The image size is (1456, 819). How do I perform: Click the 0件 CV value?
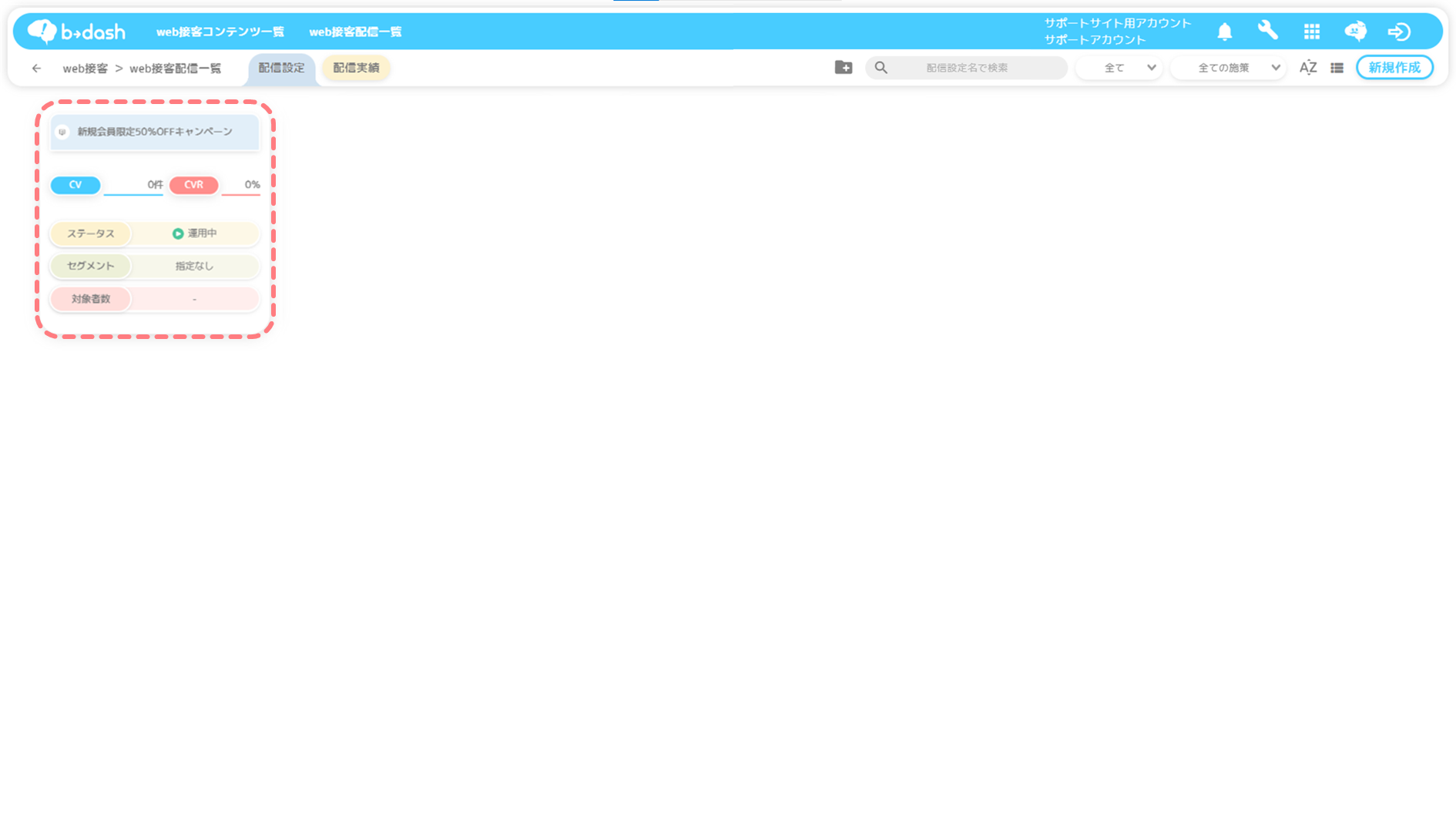pos(155,185)
